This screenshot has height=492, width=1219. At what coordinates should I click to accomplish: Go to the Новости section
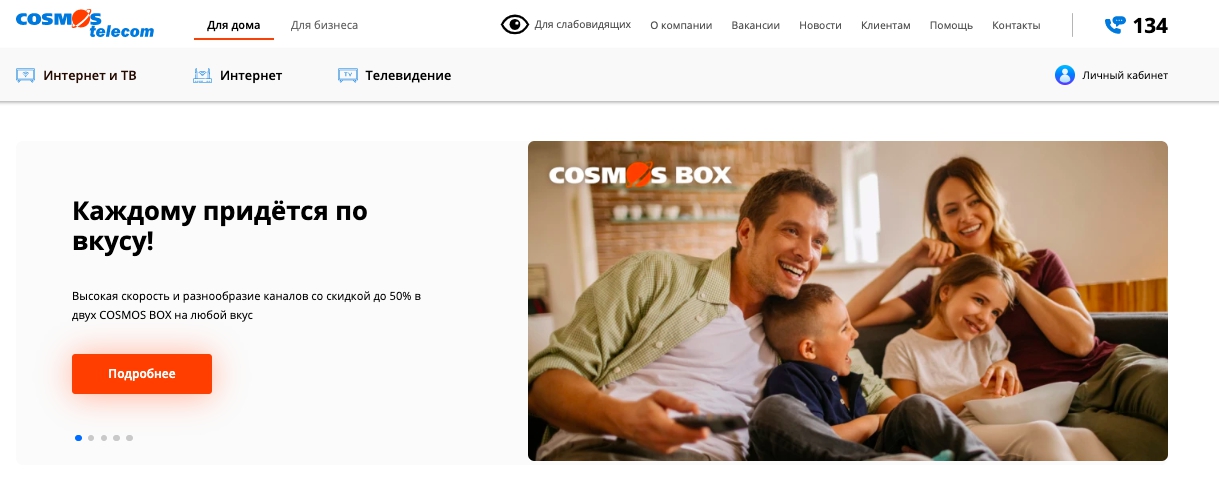tap(820, 25)
